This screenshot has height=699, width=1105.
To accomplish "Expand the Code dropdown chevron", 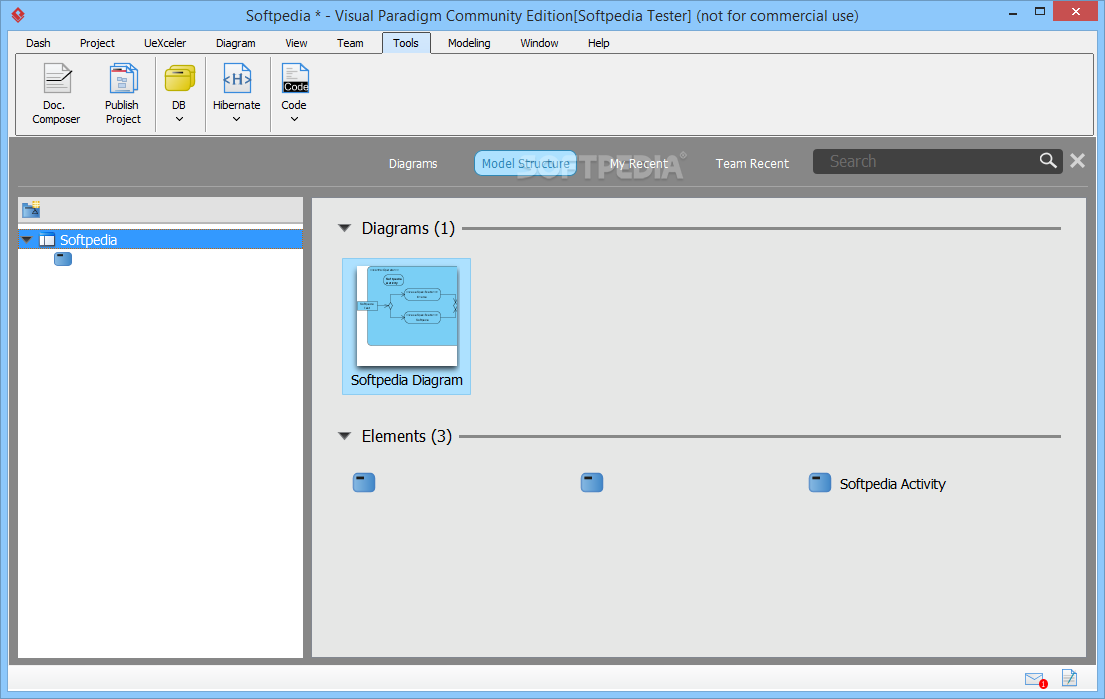I will (295, 119).
